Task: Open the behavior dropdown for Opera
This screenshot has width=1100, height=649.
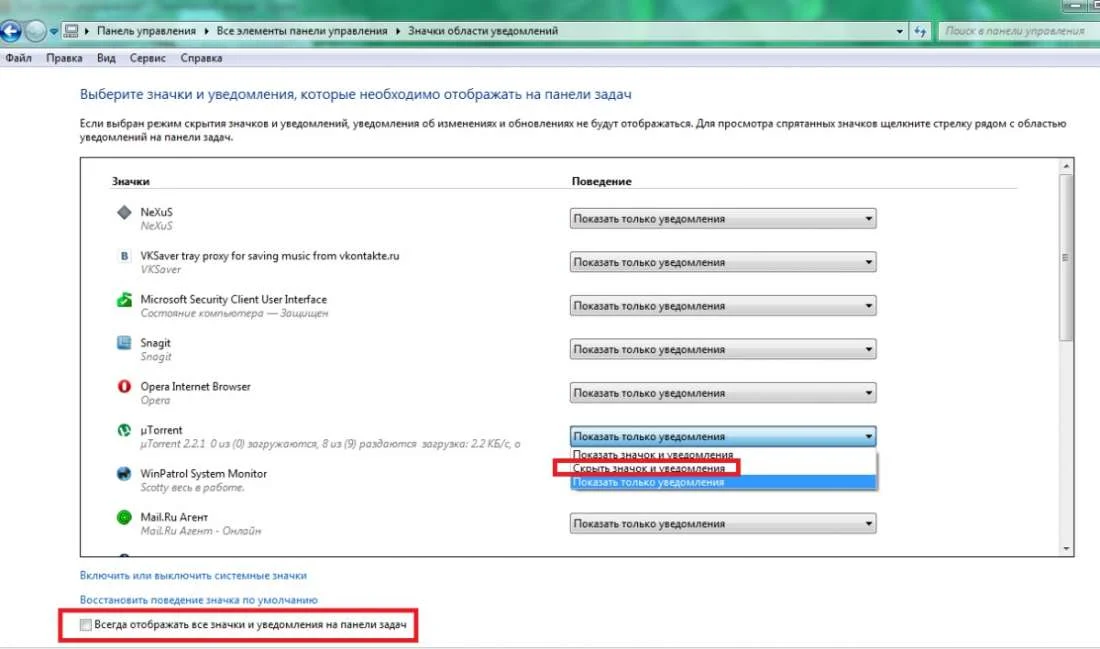Action: (x=723, y=393)
